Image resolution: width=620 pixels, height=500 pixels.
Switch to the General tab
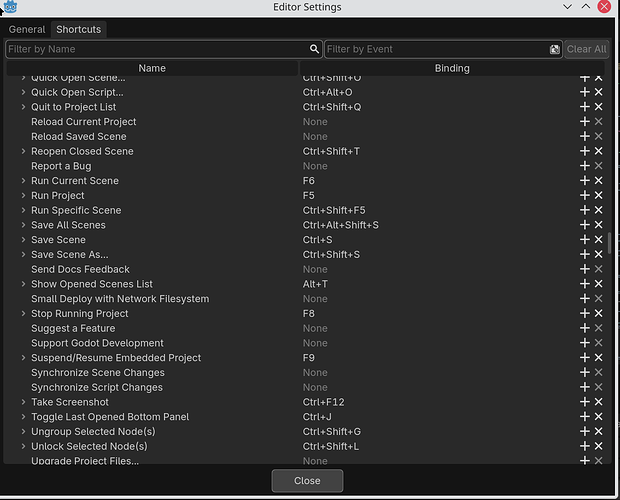(x=27, y=30)
